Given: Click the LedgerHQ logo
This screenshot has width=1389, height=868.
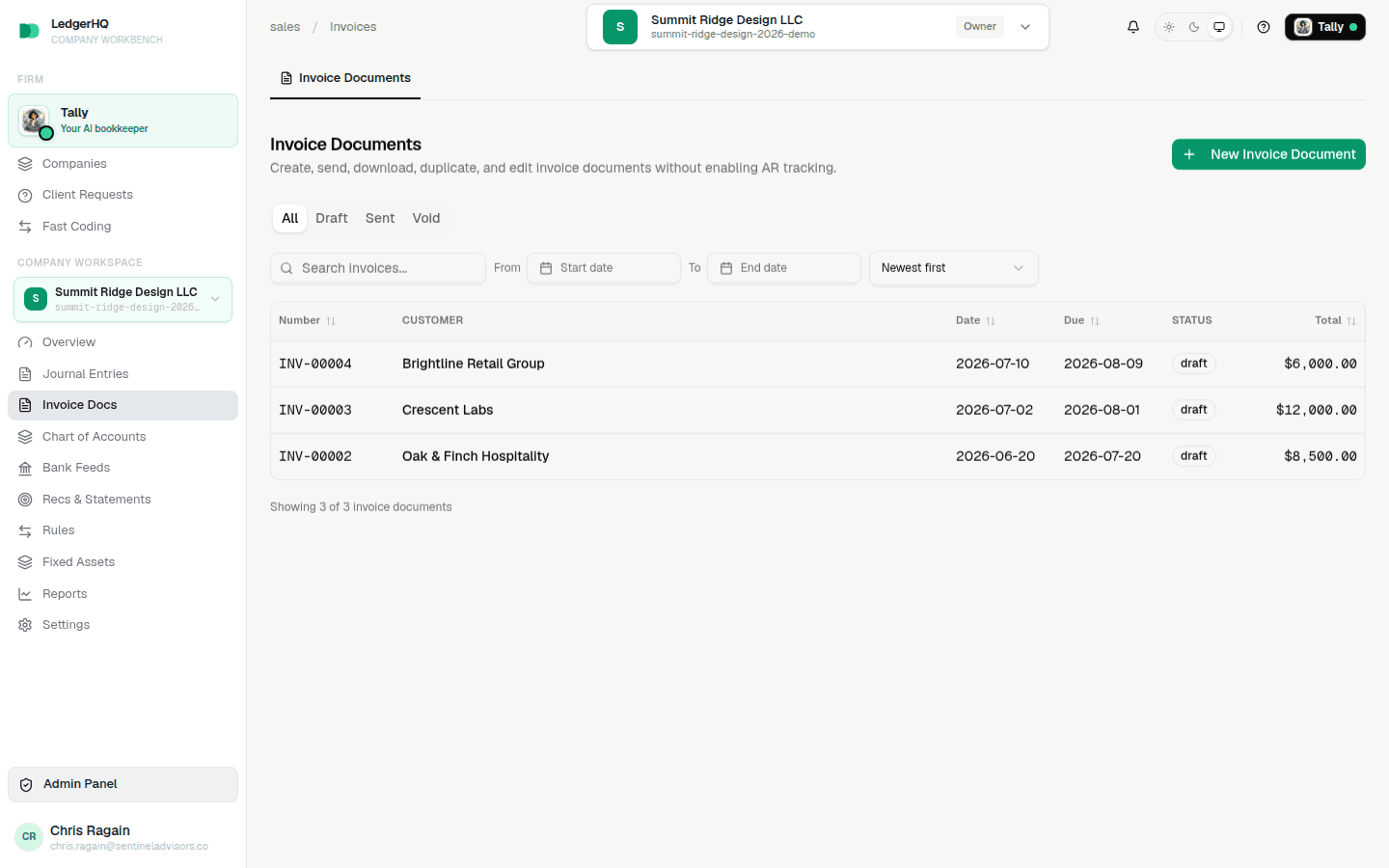Looking at the screenshot, I should tap(29, 31).
